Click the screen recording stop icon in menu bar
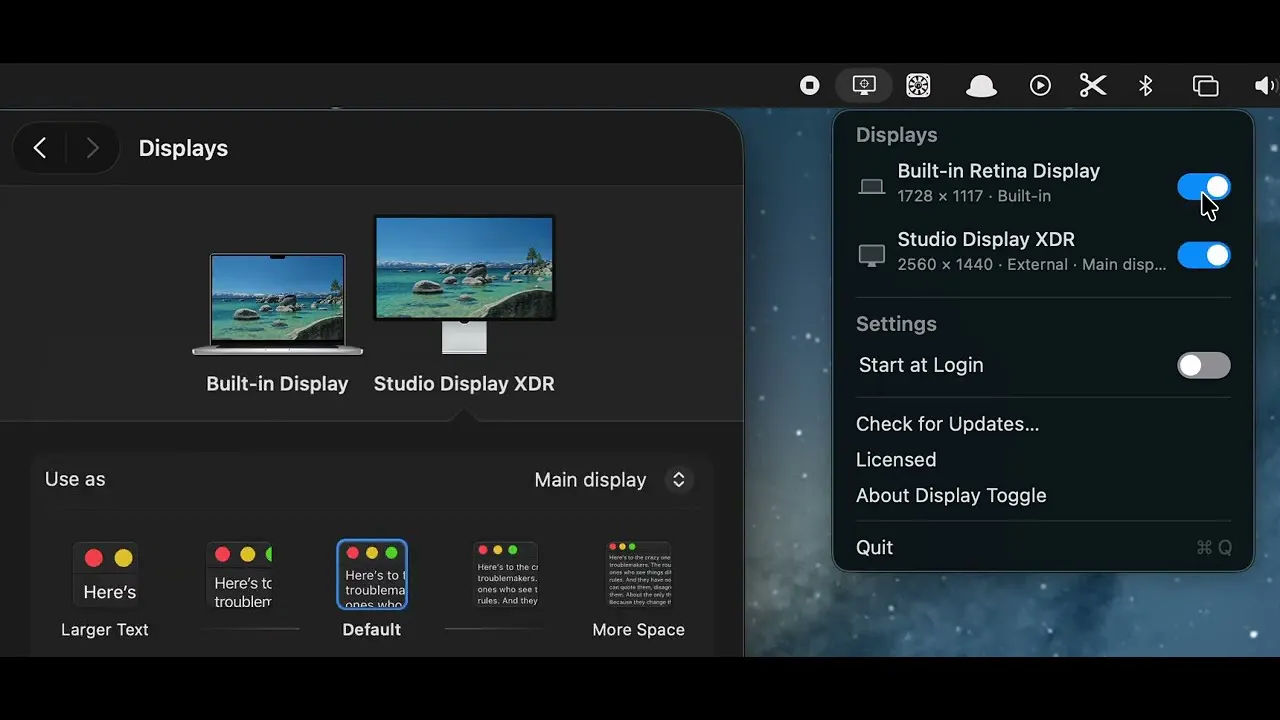The width and height of the screenshot is (1280, 720). (x=810, y=86)
